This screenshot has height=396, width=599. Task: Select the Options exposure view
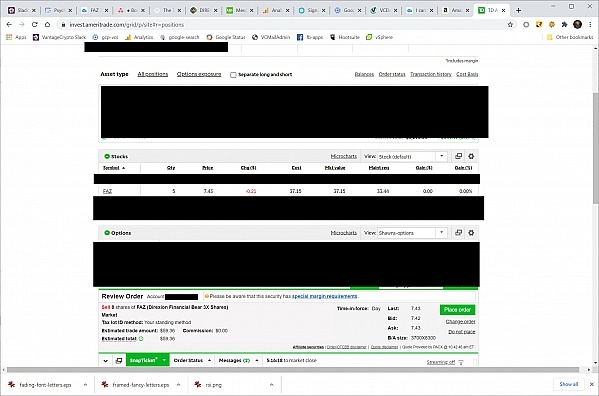199,74
